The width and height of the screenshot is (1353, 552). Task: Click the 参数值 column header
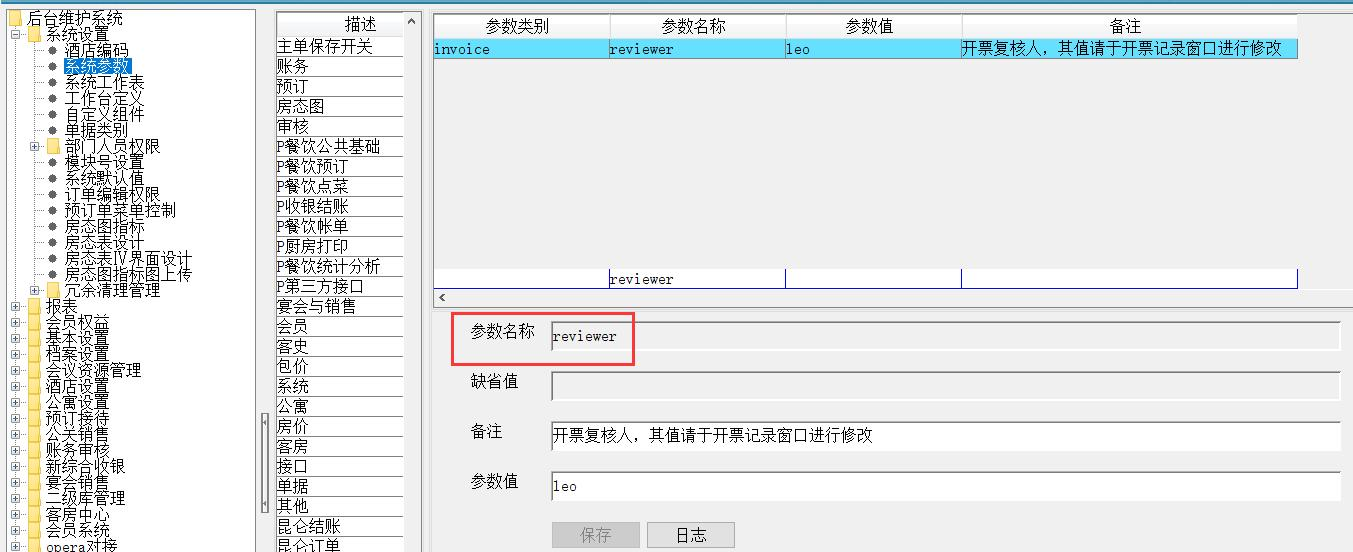point(874,27)
